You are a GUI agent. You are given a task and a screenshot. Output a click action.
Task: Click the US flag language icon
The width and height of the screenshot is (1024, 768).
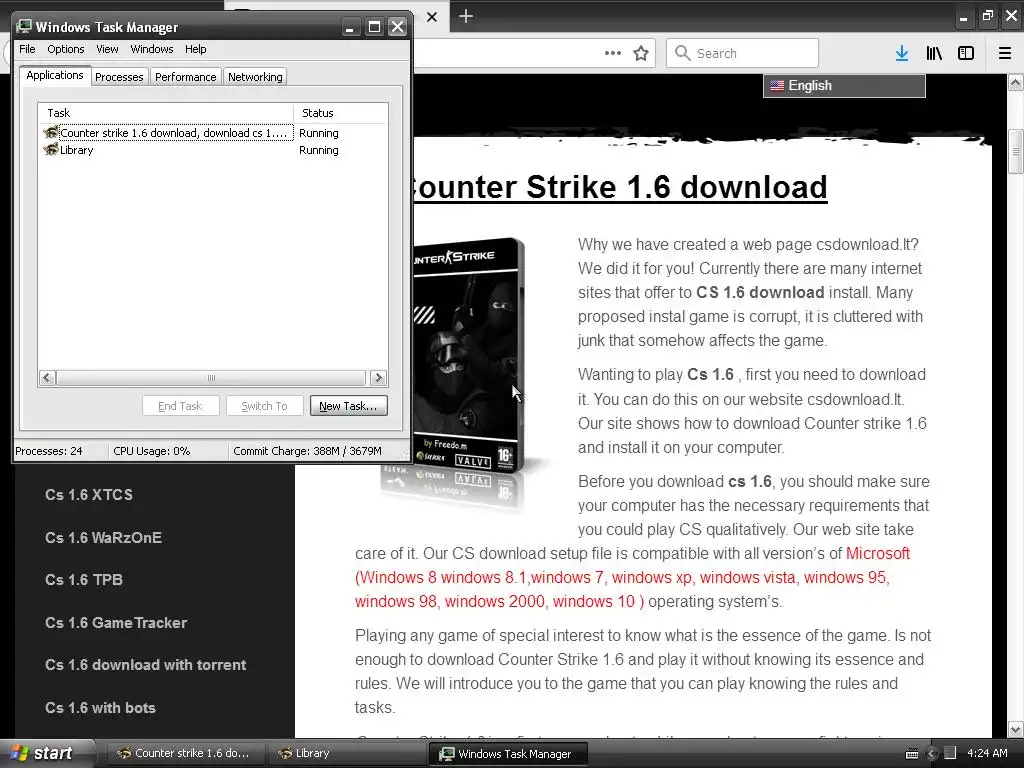click(776, 86)
